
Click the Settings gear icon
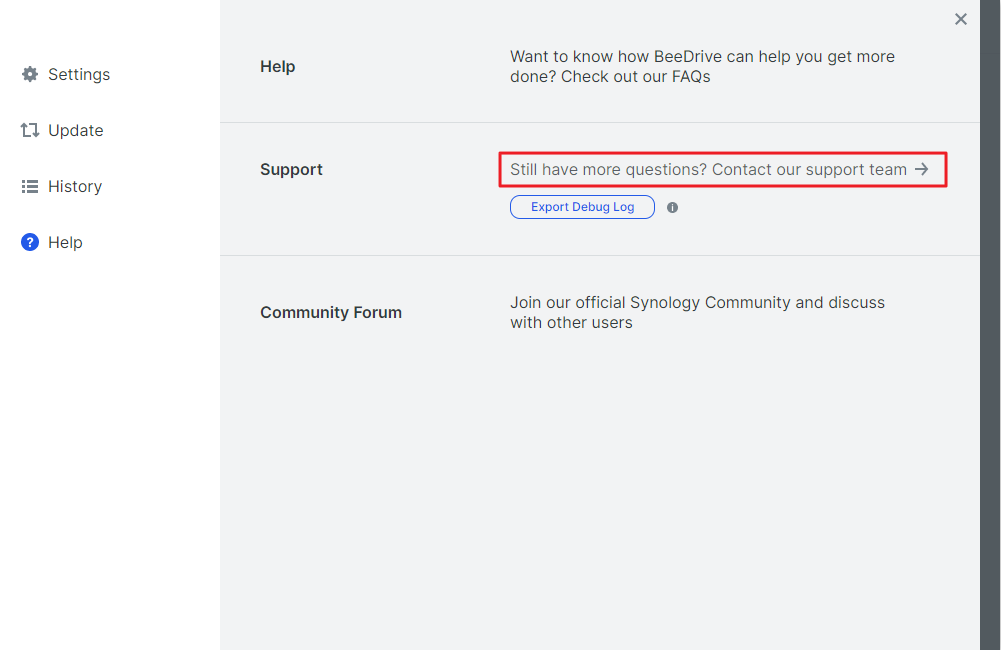click(x=30, y=75)
